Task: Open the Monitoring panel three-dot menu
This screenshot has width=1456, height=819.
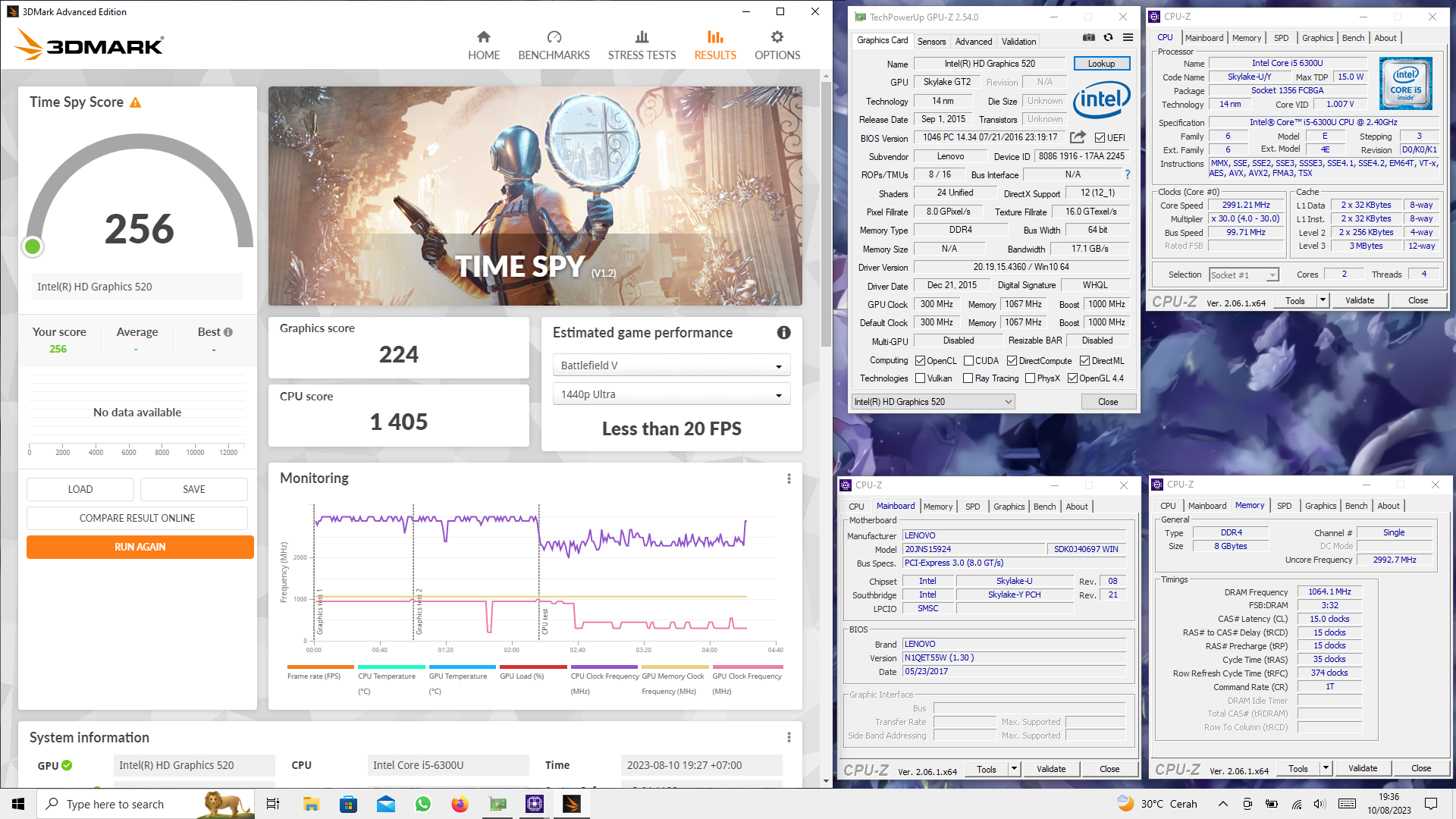Action: tap(789, 479)
